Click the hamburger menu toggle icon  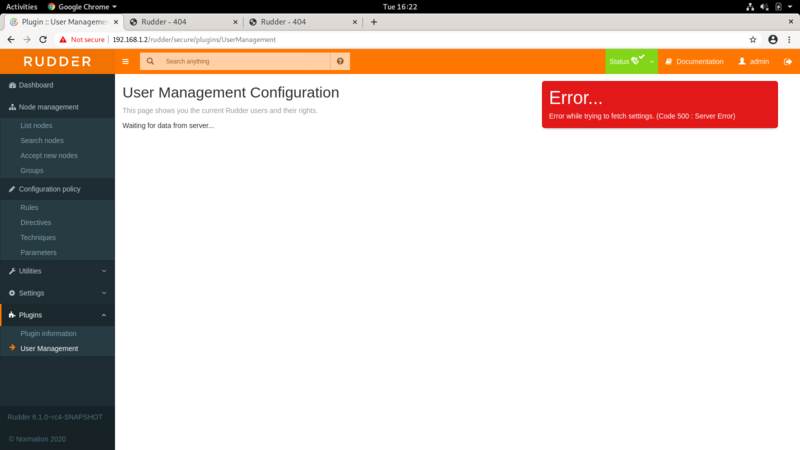coord(126,61)
